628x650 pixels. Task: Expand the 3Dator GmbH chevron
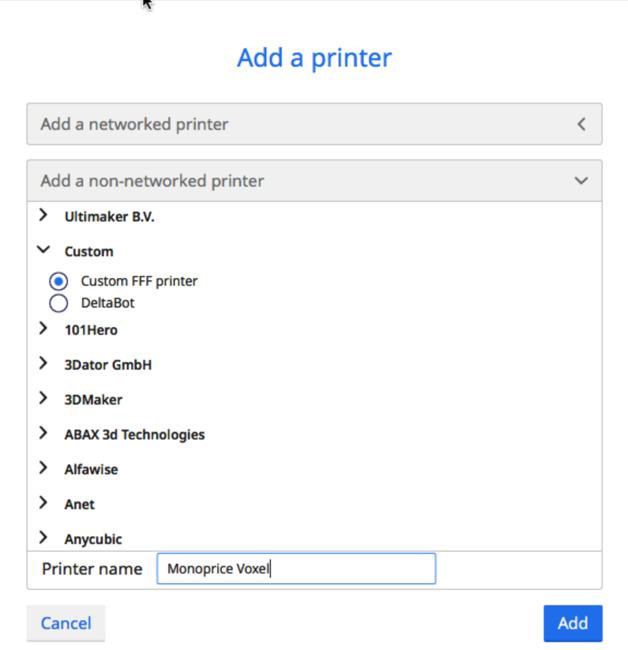(43, 364)
